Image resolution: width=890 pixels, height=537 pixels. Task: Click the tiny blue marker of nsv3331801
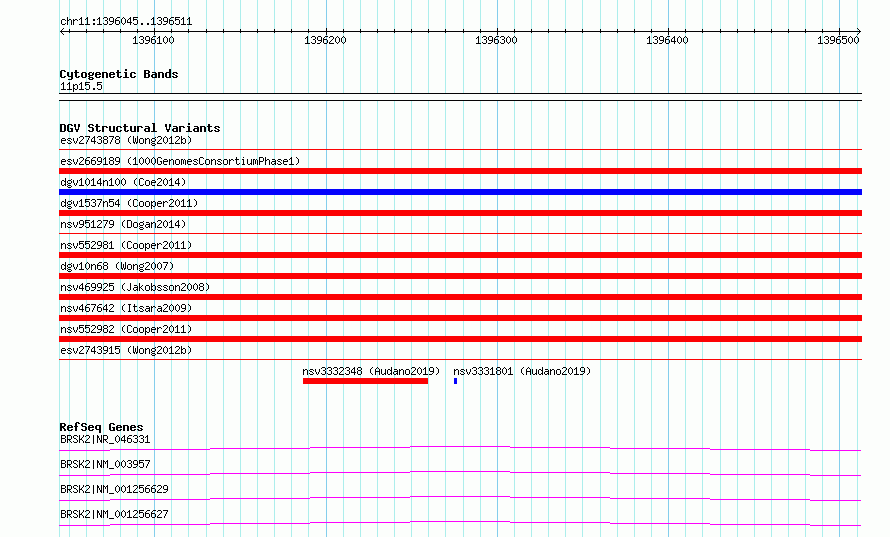(x=455, y=381)
